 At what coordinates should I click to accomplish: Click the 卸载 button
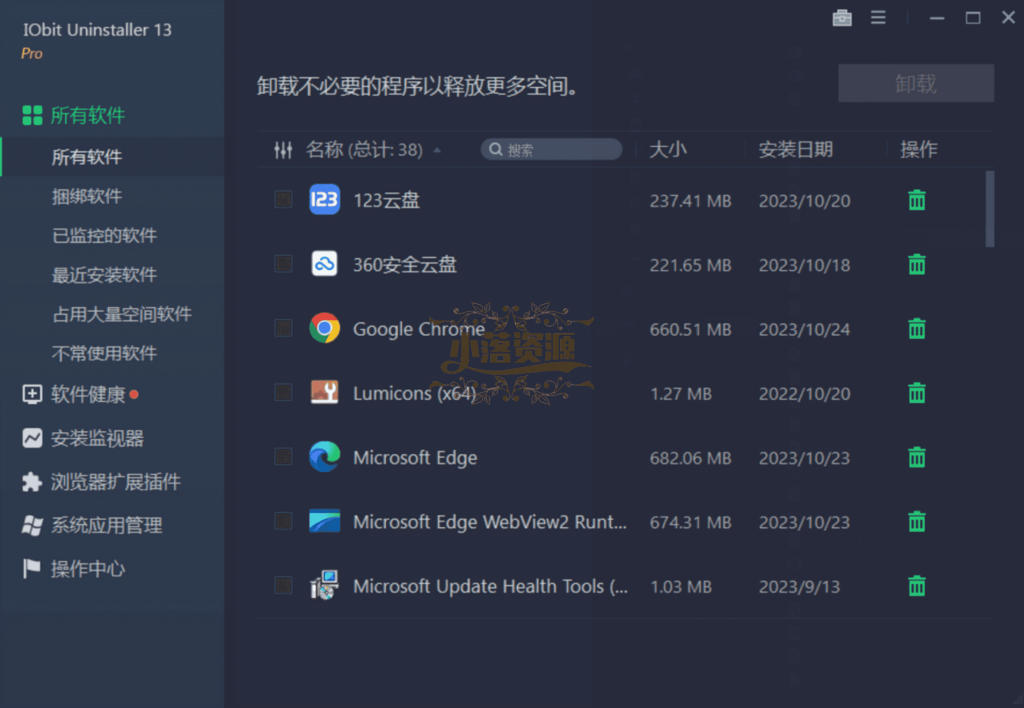click(x=916, y=83)
